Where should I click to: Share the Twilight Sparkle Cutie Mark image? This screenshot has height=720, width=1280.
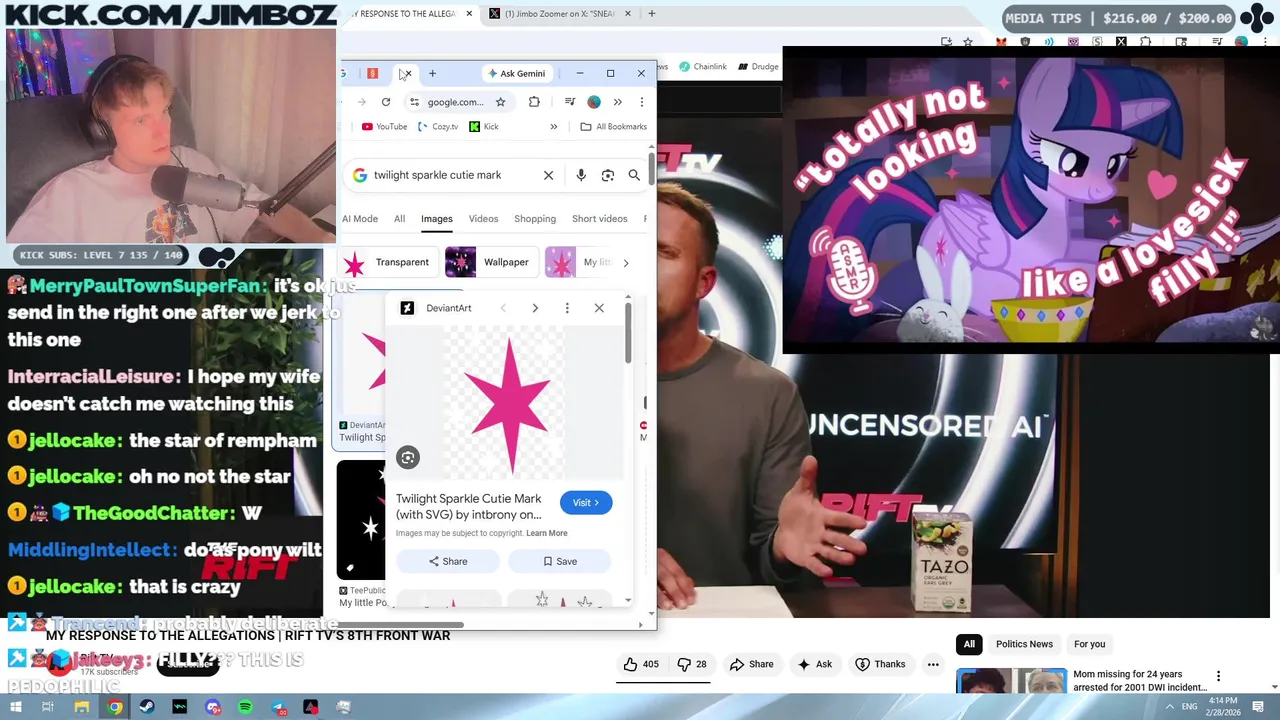tap(448, 561)
